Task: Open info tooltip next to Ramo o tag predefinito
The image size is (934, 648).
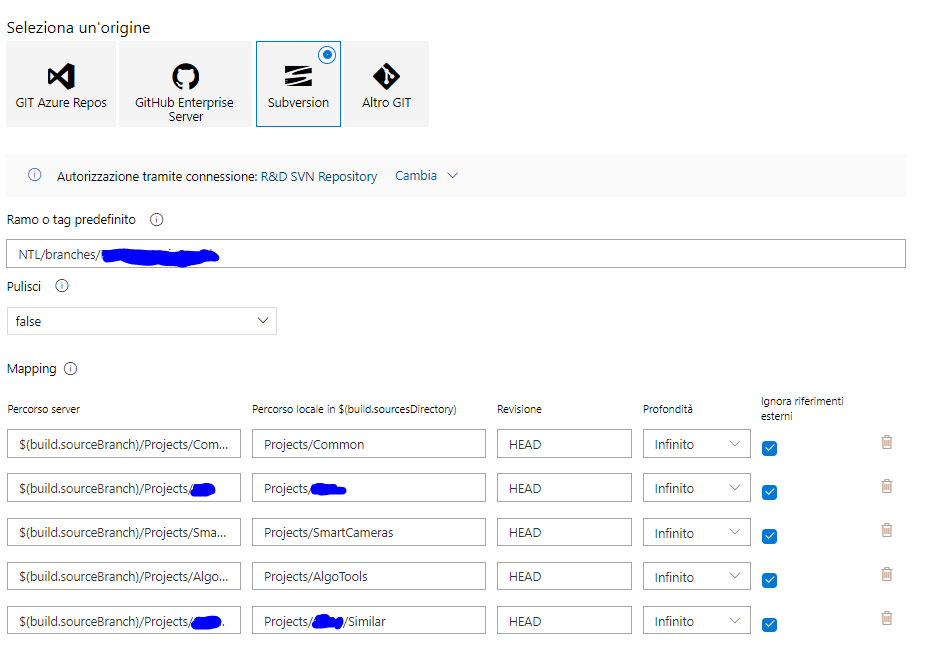Action: click(x=156, y=219)
